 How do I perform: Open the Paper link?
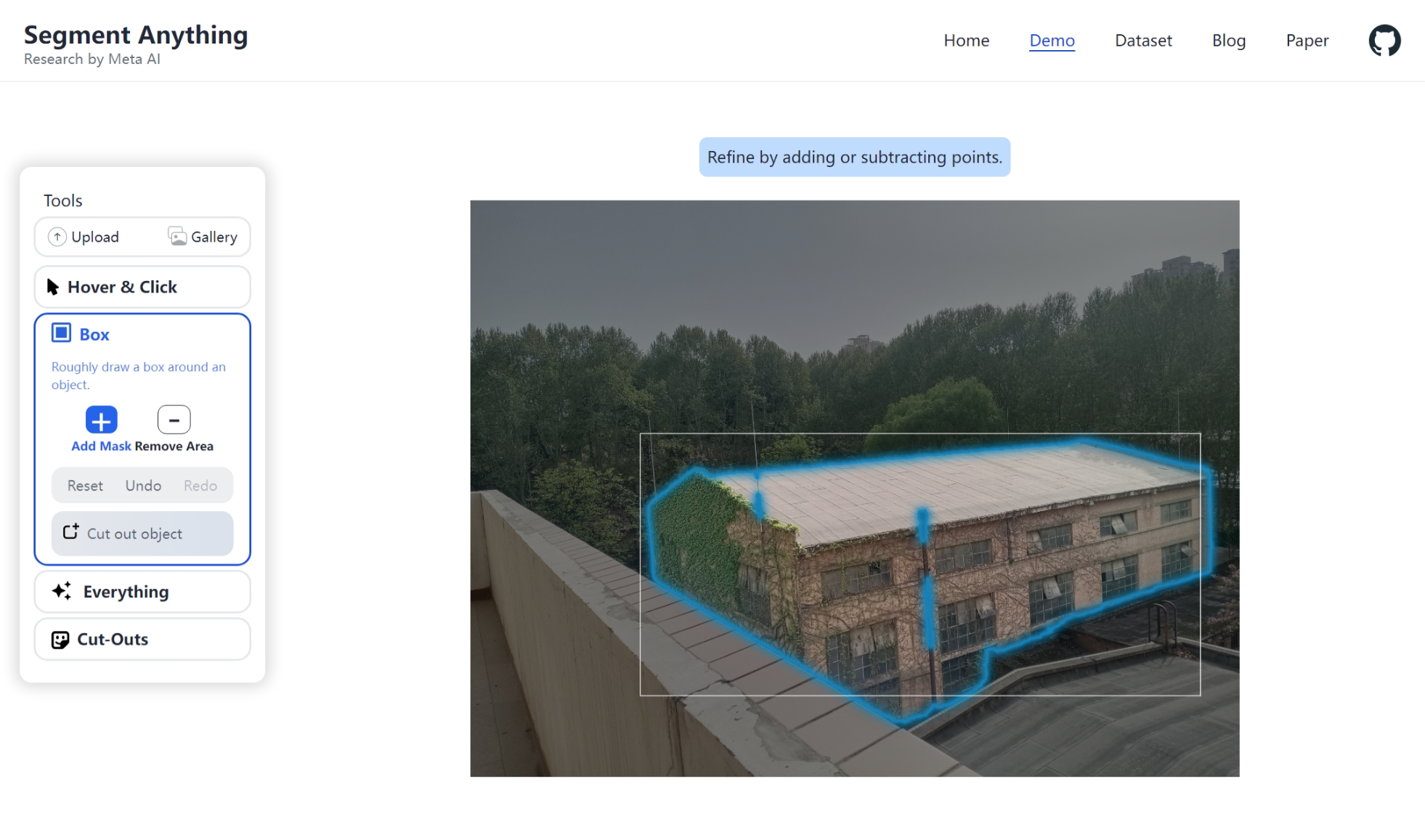[1307, 41]
